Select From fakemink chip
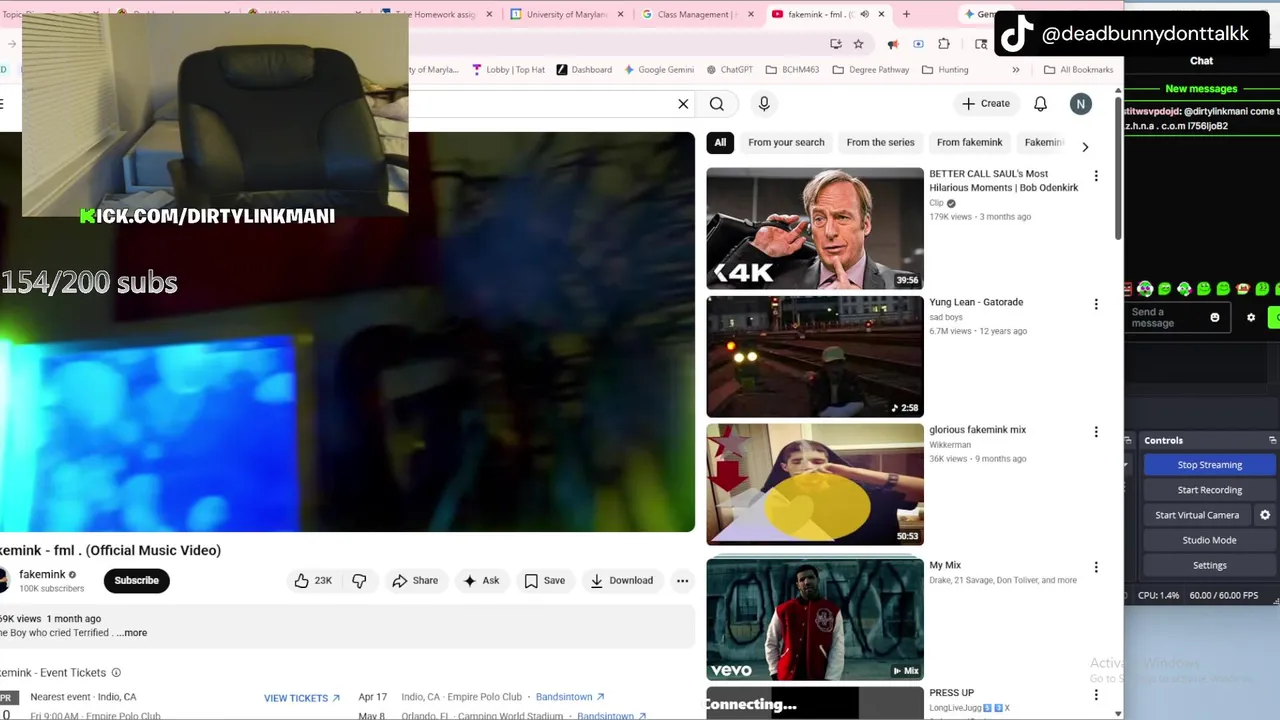This screenshot has height=720, width=1280. coord(969,142)
